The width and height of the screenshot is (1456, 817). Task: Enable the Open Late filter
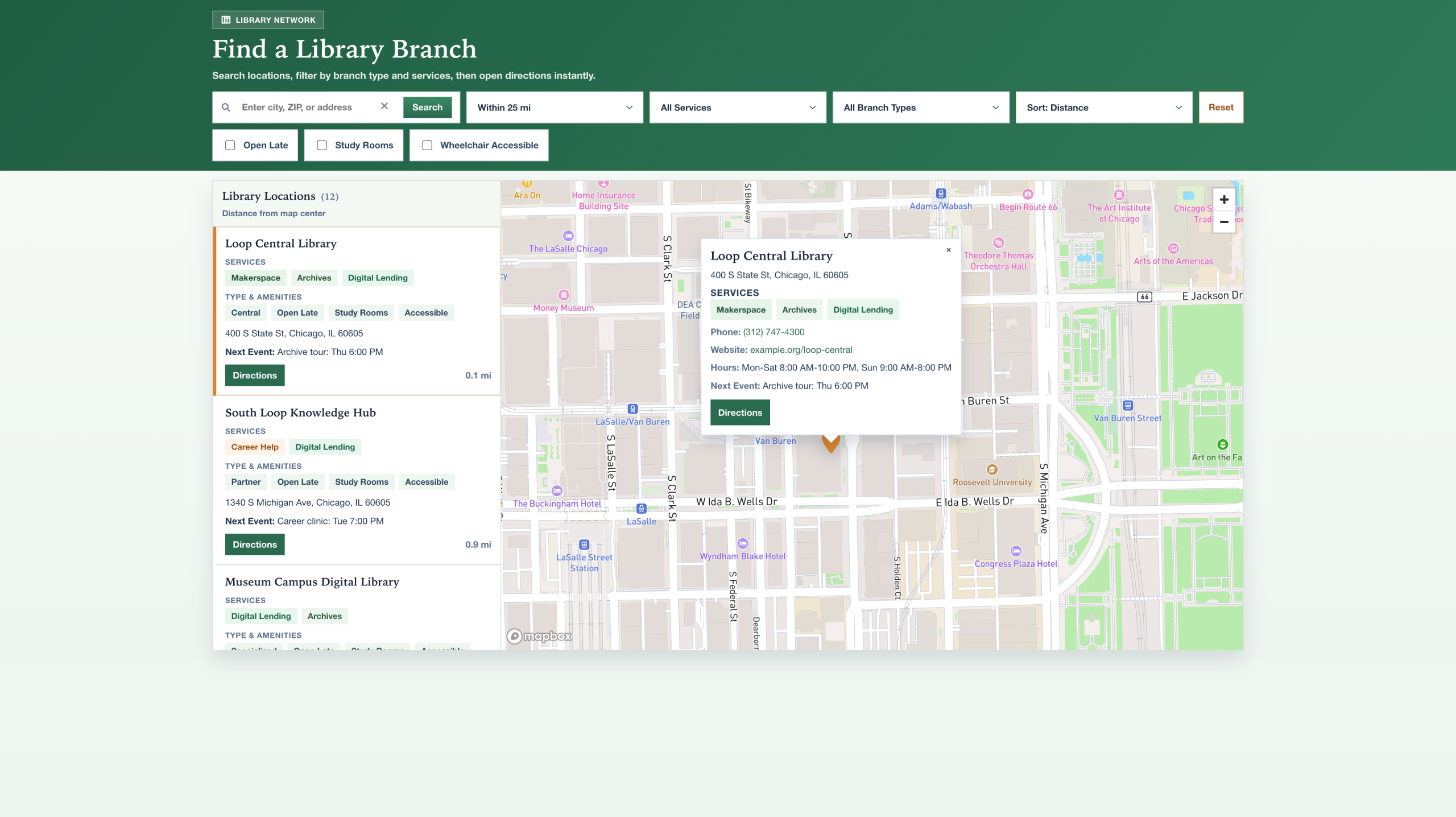[x=230, y=145]
